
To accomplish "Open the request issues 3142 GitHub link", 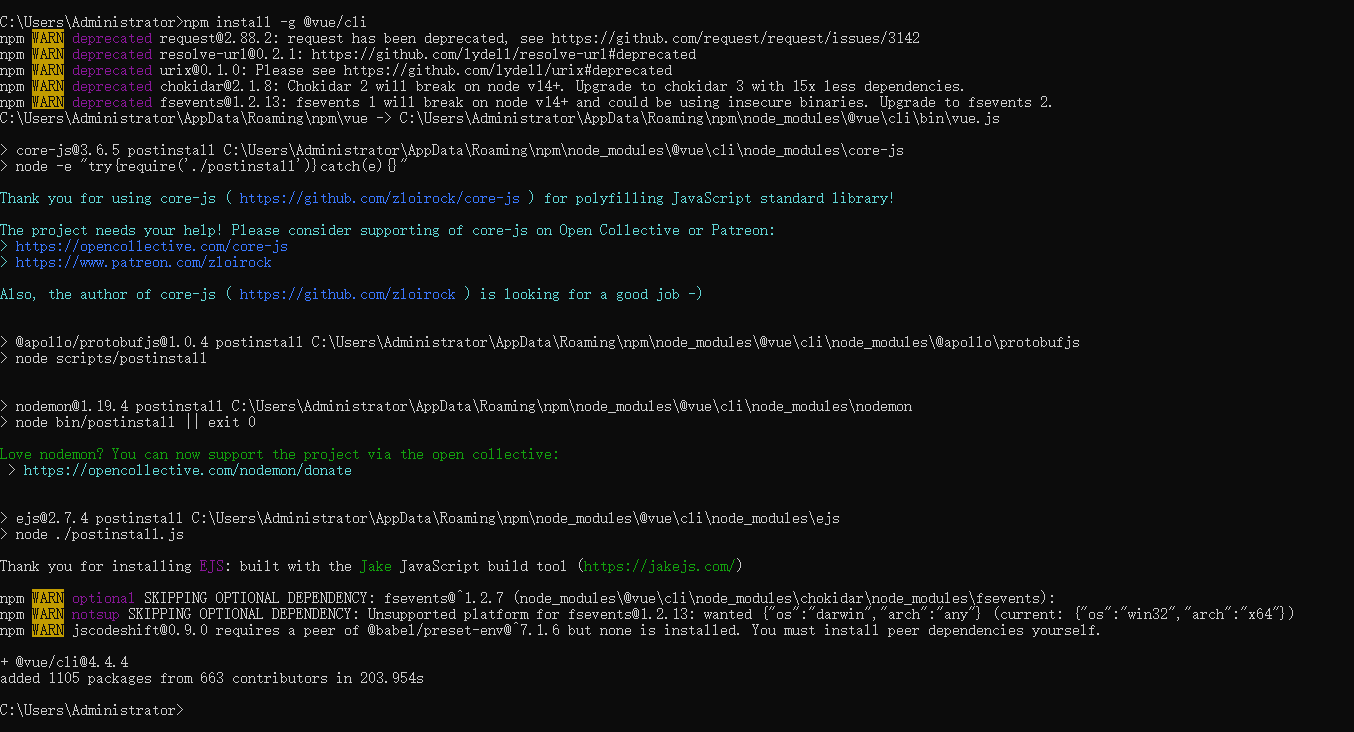I will [x=735, y=38].
